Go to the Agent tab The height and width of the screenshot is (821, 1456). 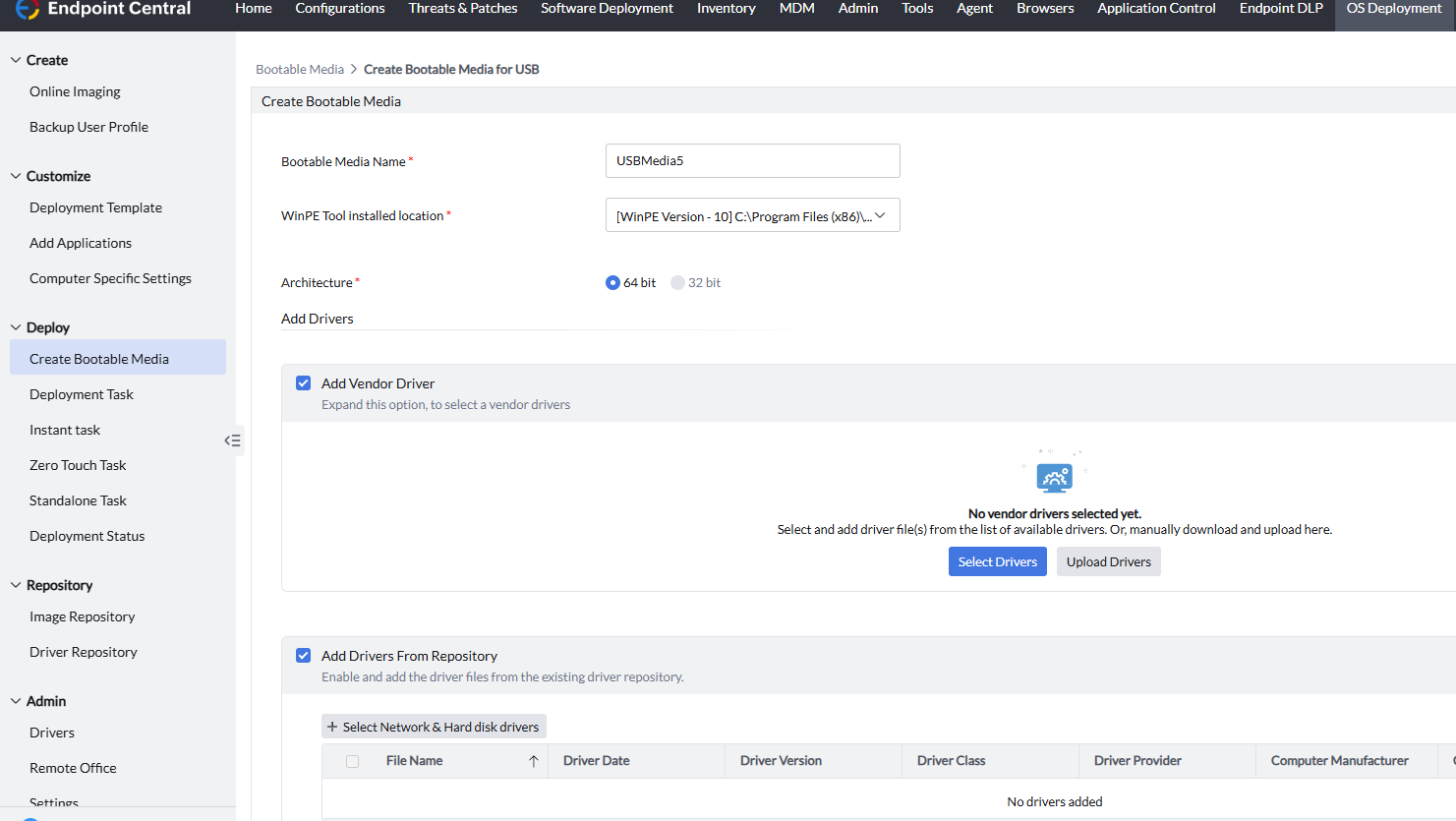pos(974,8)
